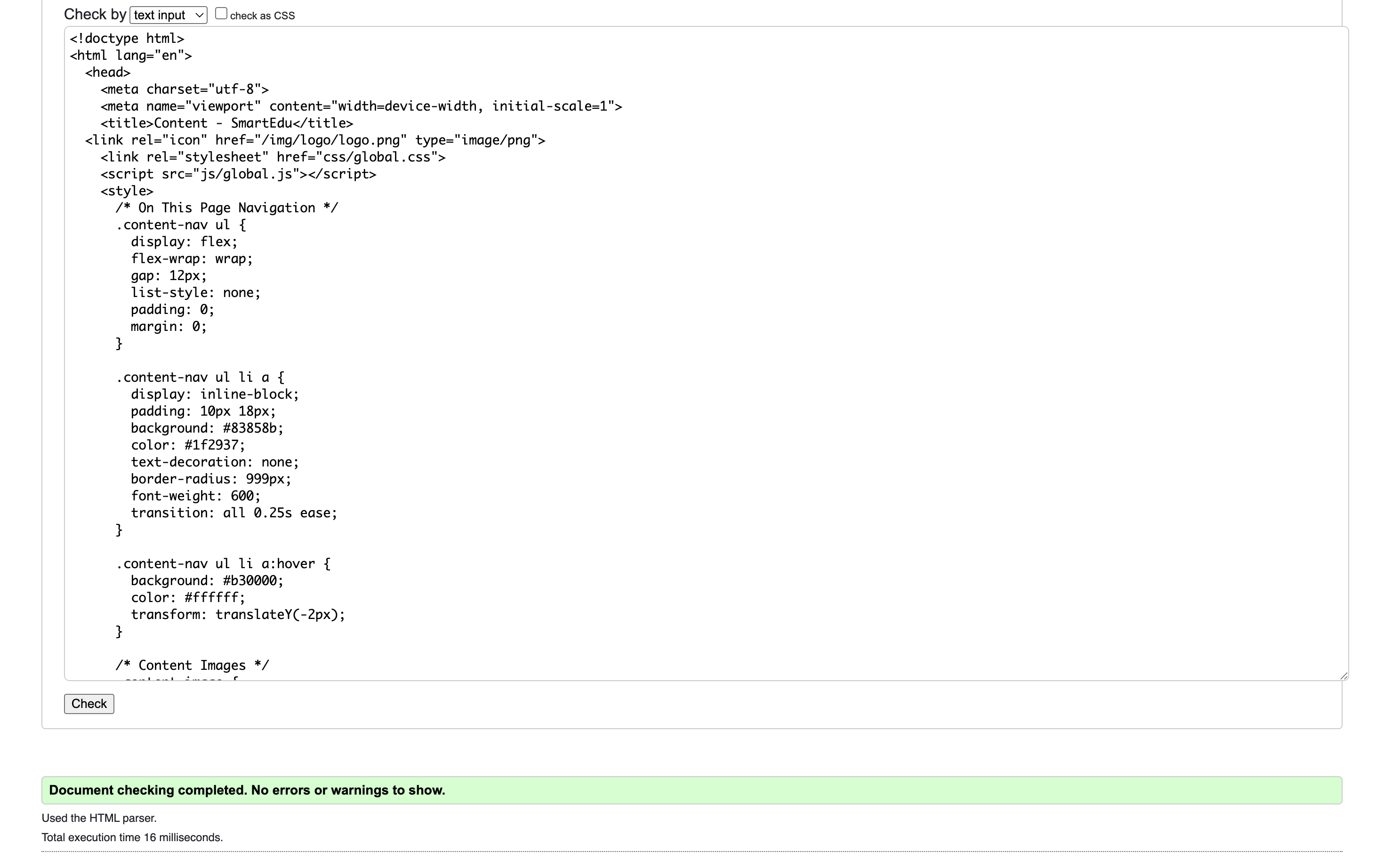Viewport: 1384px width, 868px height.
Task: Open the "text input" Check by dropdown
Action: coord(168,15)
